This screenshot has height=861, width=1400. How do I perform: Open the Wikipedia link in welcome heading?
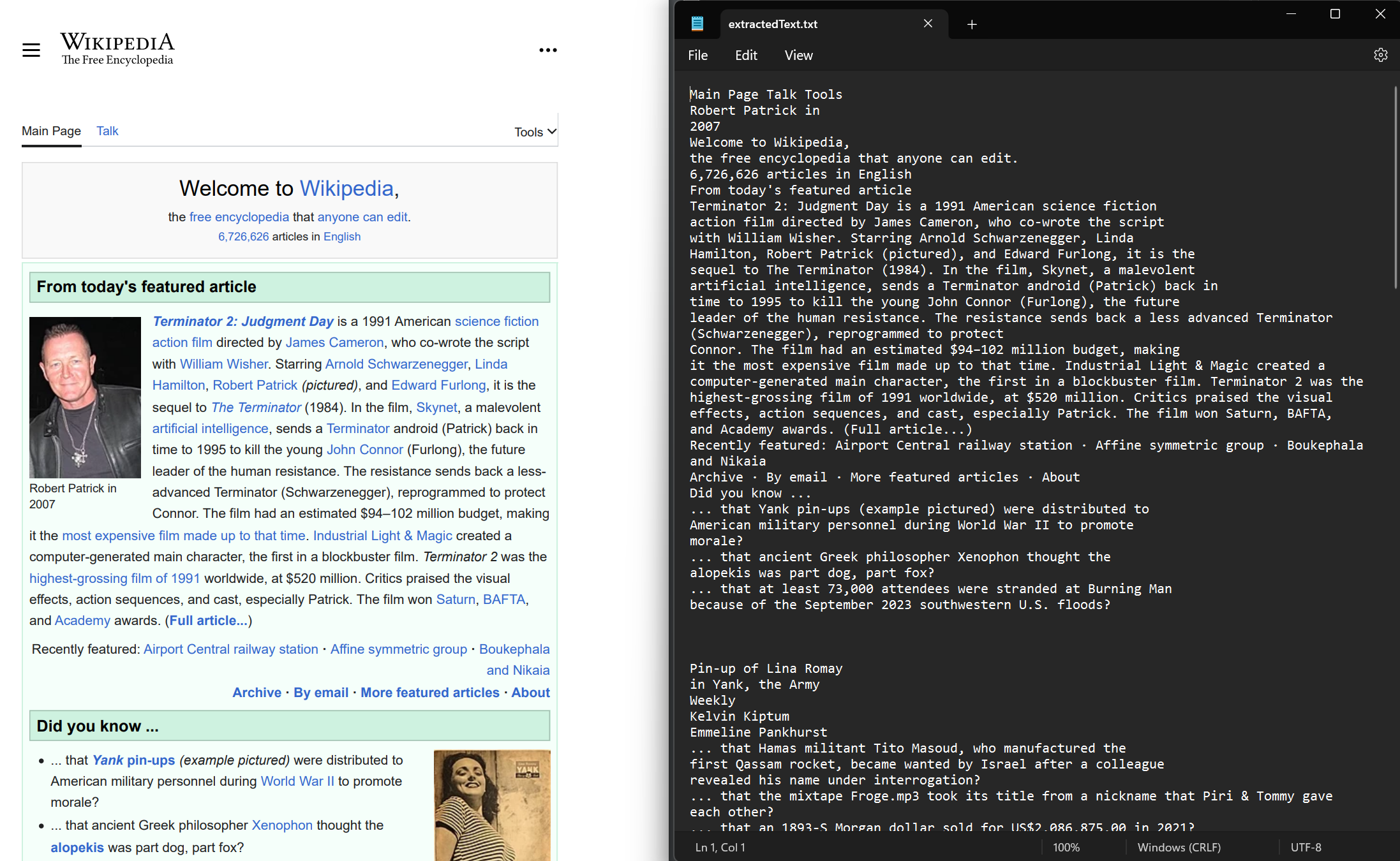click(x=346, y=188)
